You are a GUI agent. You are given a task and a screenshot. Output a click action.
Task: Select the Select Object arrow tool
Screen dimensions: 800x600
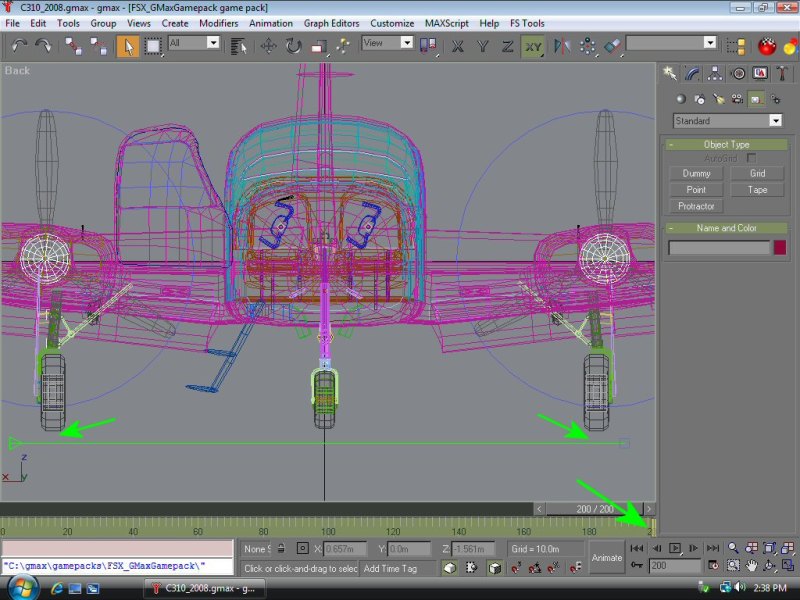click(128, 46)
